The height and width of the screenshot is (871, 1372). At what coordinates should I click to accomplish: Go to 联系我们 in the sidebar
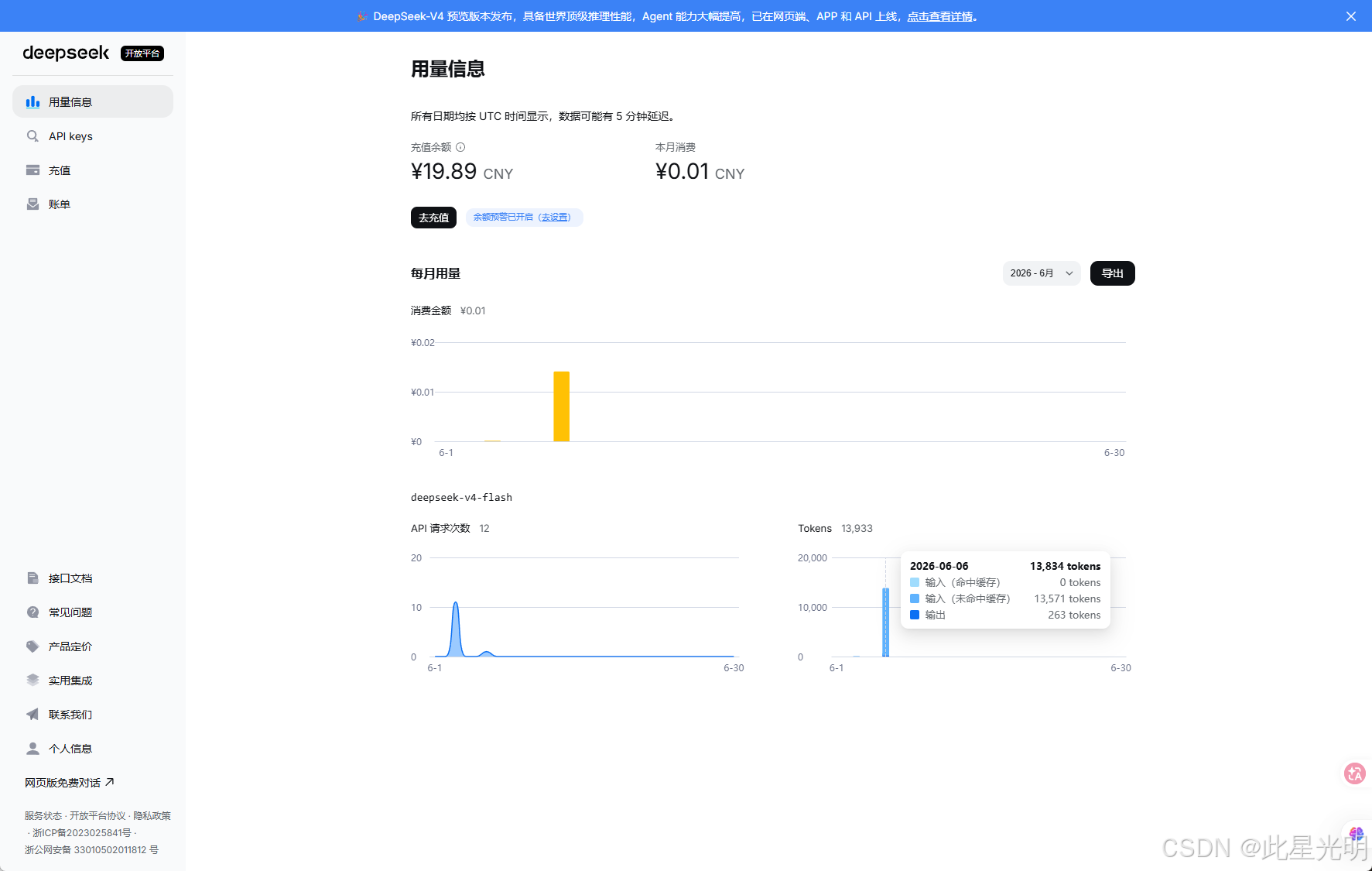pos(93,715)
